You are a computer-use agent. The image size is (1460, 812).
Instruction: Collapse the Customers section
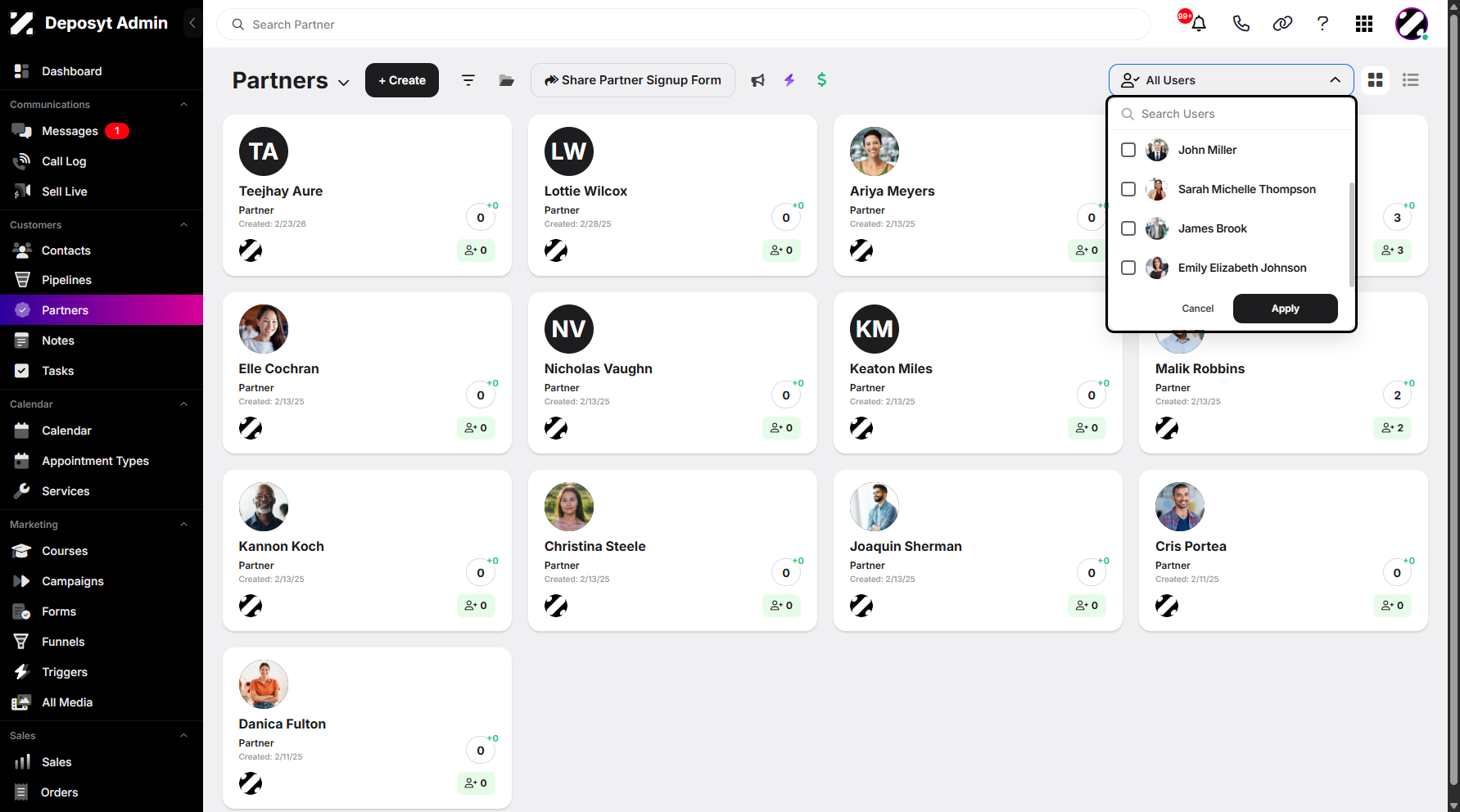point(184,225)
